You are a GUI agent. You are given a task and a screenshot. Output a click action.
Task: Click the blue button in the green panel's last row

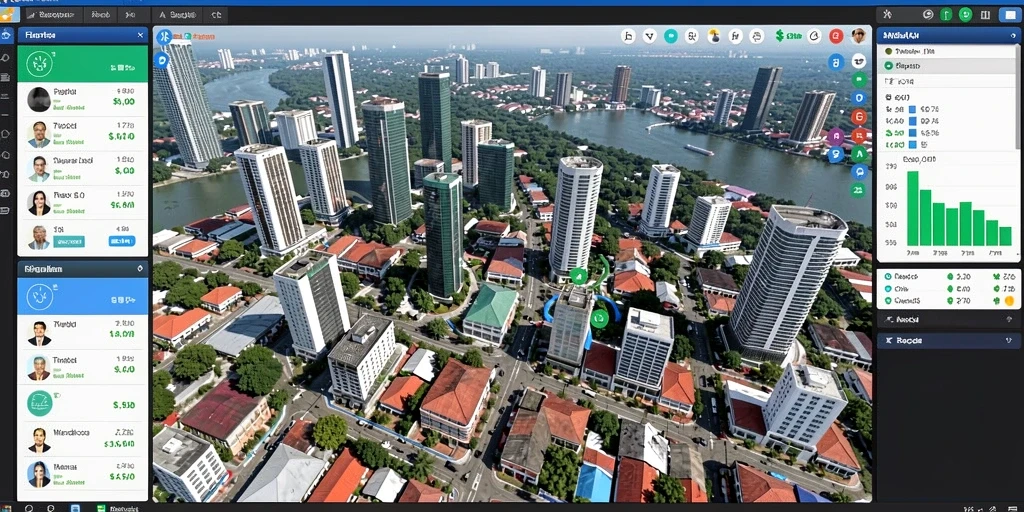121,241
